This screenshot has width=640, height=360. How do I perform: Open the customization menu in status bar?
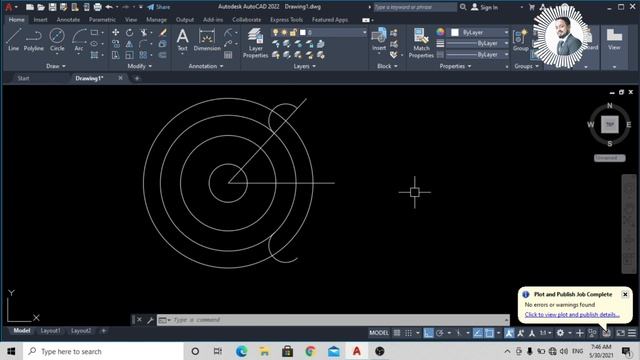(632, 333)
